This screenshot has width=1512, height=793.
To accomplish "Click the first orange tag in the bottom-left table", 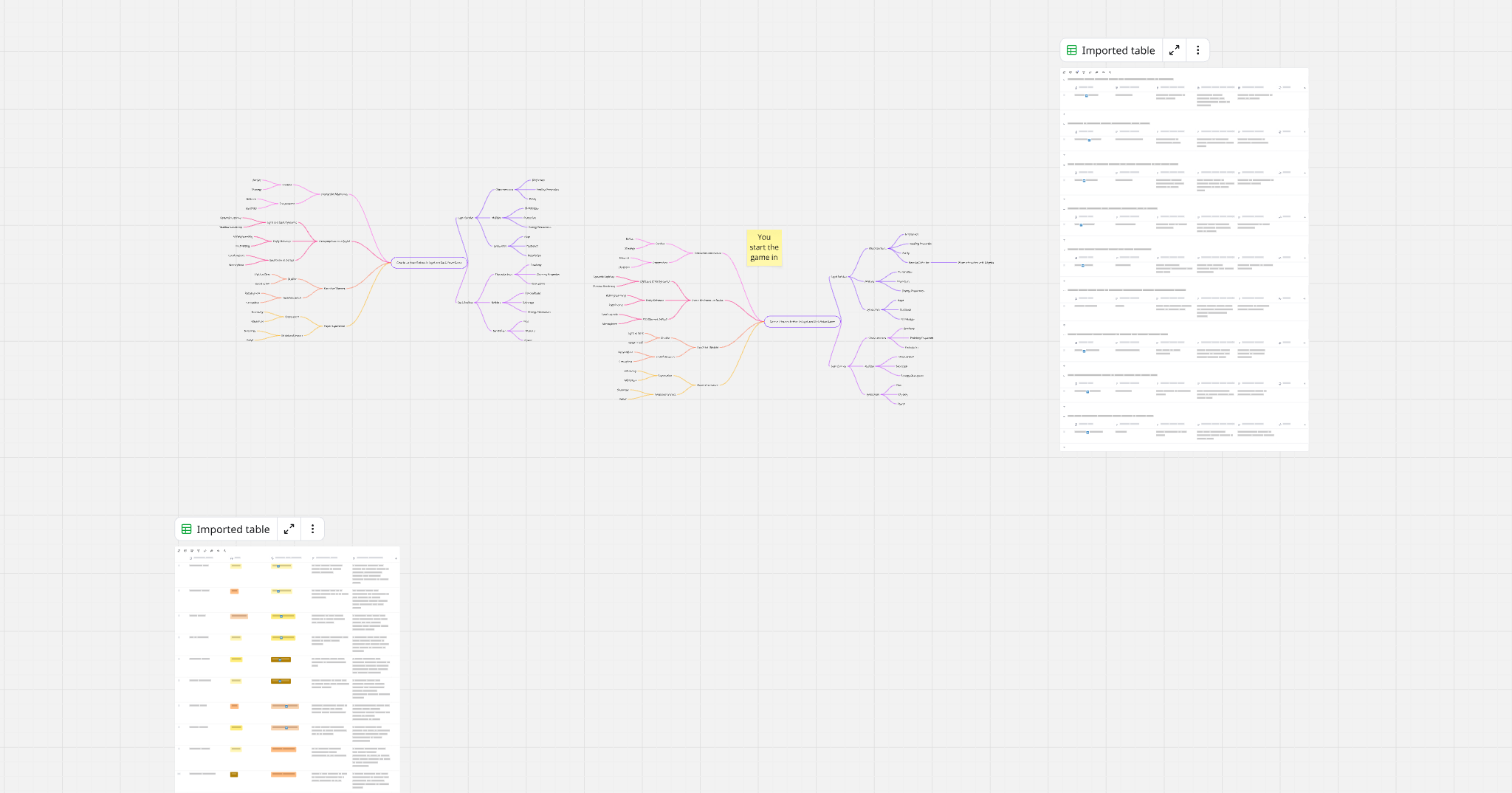I will coord(234,591).
